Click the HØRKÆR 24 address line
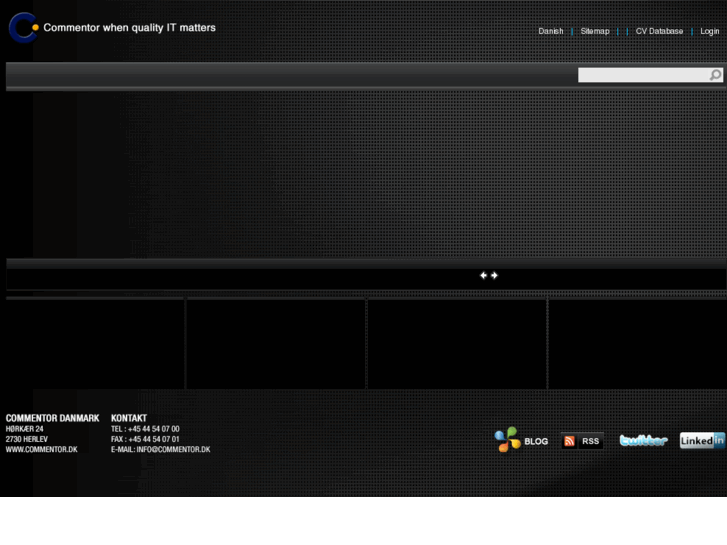Image resolution: width=727 pixels, height=545 pixels. pos(25,429)
